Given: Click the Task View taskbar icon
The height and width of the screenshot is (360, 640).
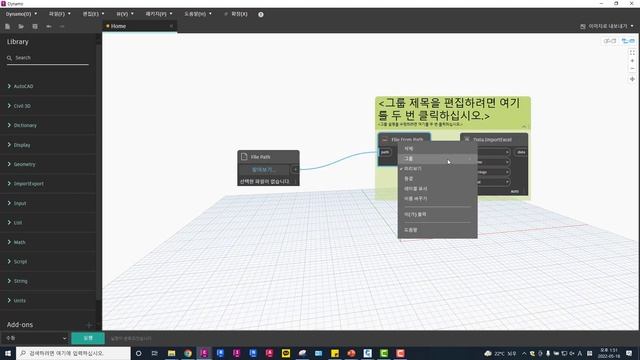Looking at the screenshot, I should [155, 353].
